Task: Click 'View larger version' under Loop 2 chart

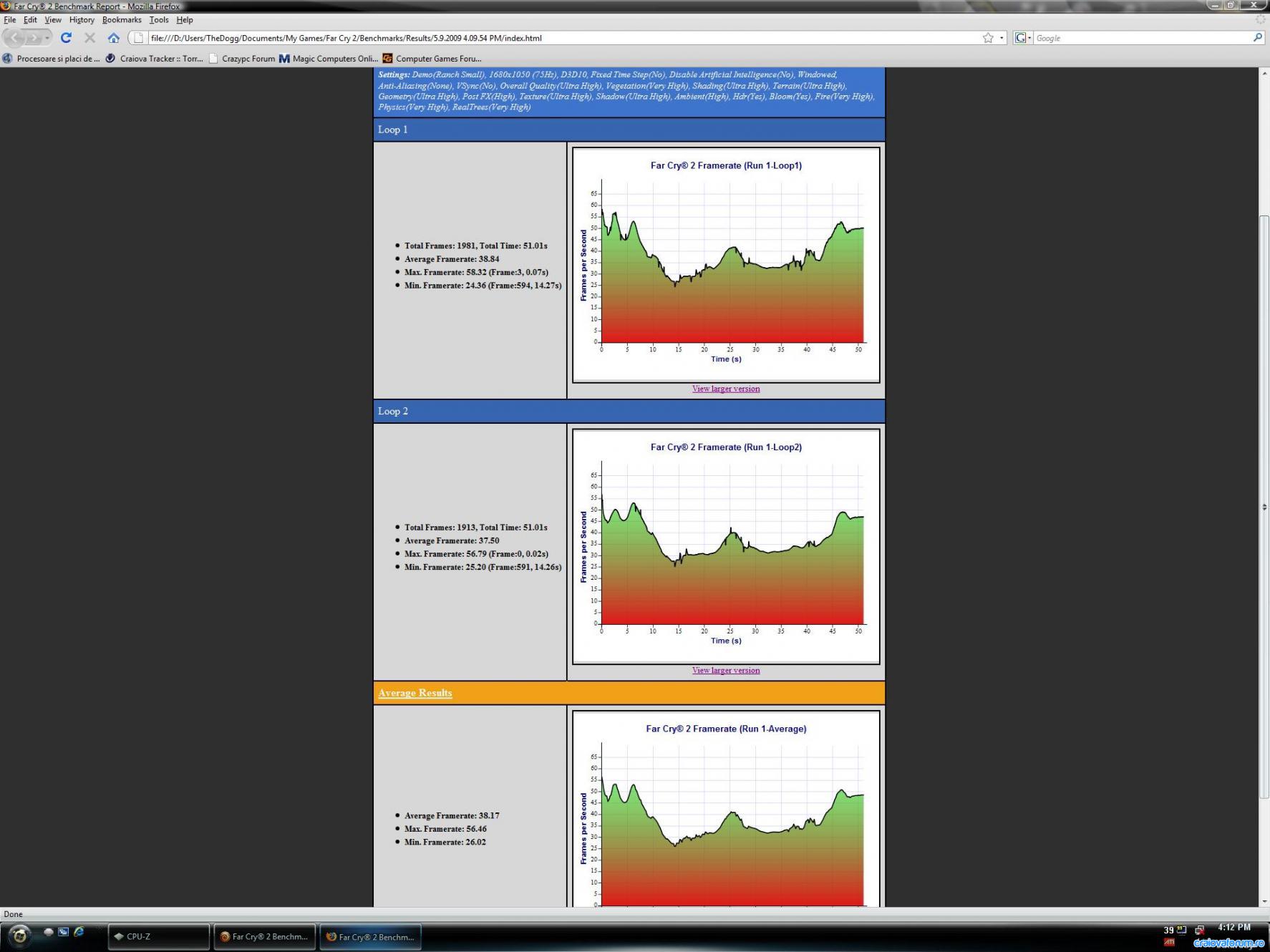Action: (x=726, y=671)
